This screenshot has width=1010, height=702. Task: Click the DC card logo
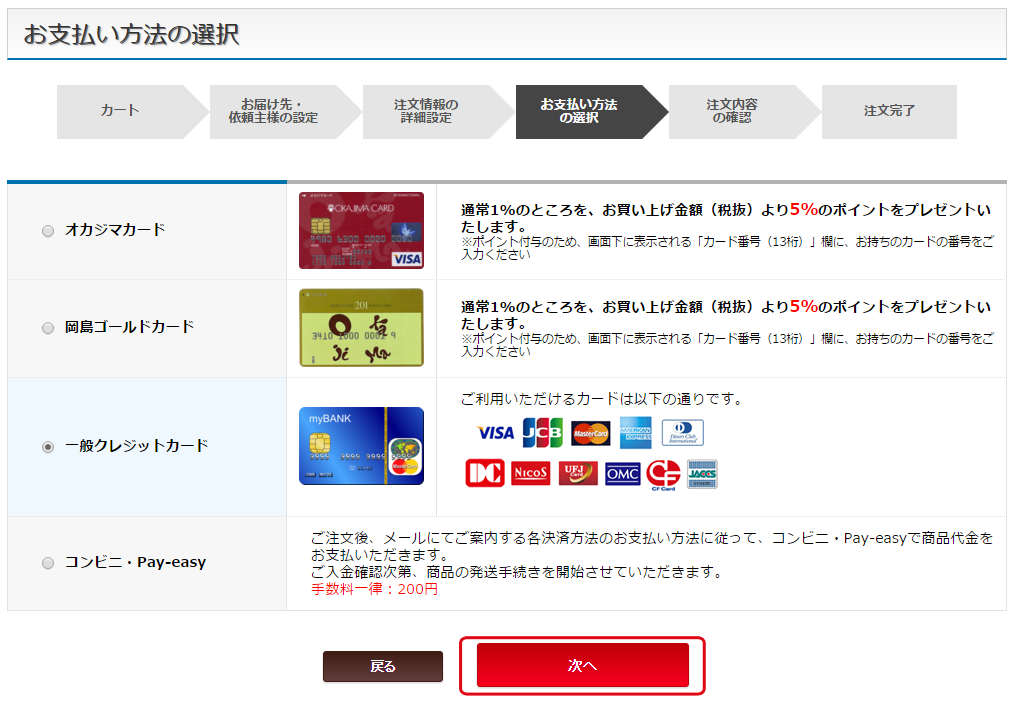(x=484, y=473)
